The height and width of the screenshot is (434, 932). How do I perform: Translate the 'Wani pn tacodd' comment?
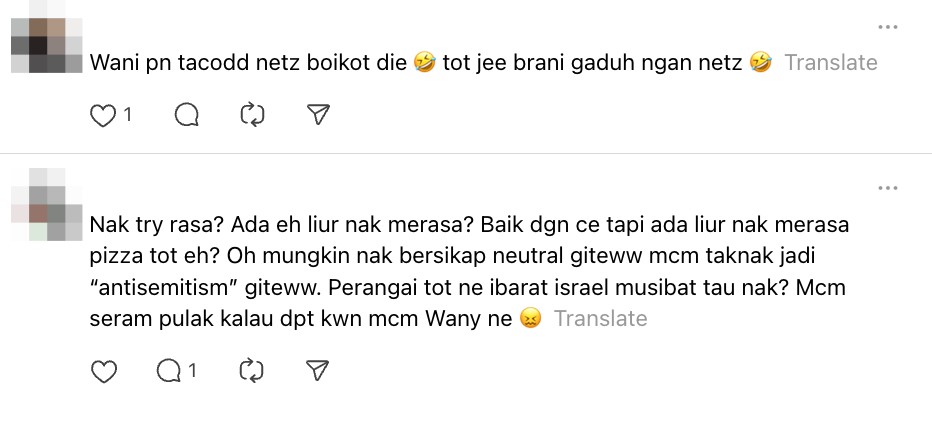point(830,63)
